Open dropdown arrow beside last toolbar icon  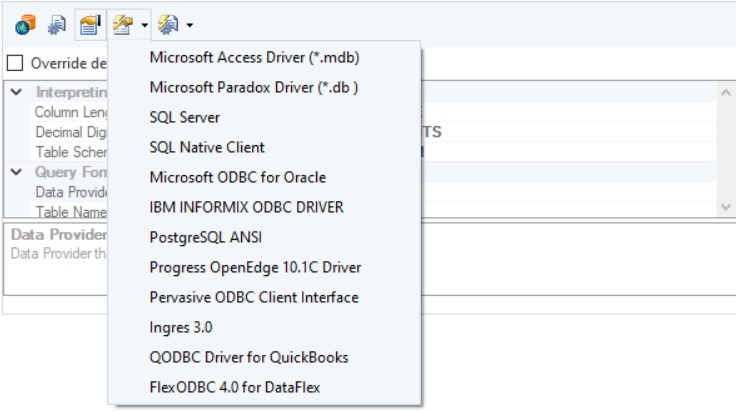(189, 24)
